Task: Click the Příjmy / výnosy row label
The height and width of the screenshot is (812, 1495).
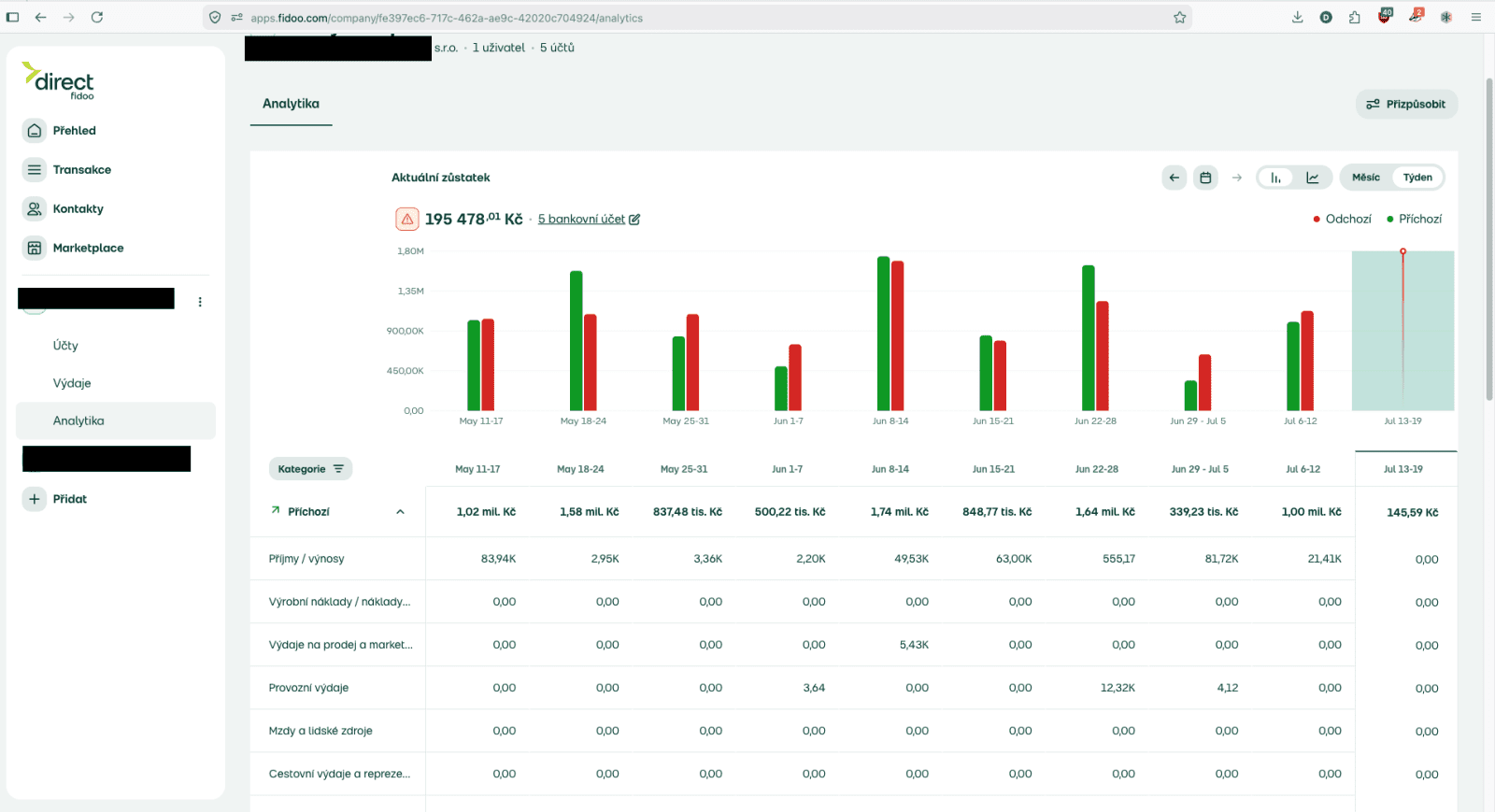Action: point(306,559)
